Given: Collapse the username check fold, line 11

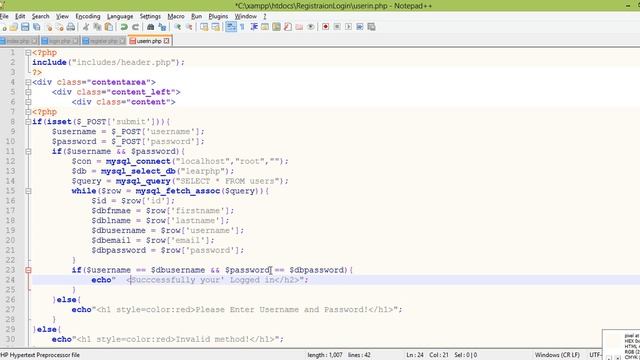Looking at the screenshot, I should 28,151.
